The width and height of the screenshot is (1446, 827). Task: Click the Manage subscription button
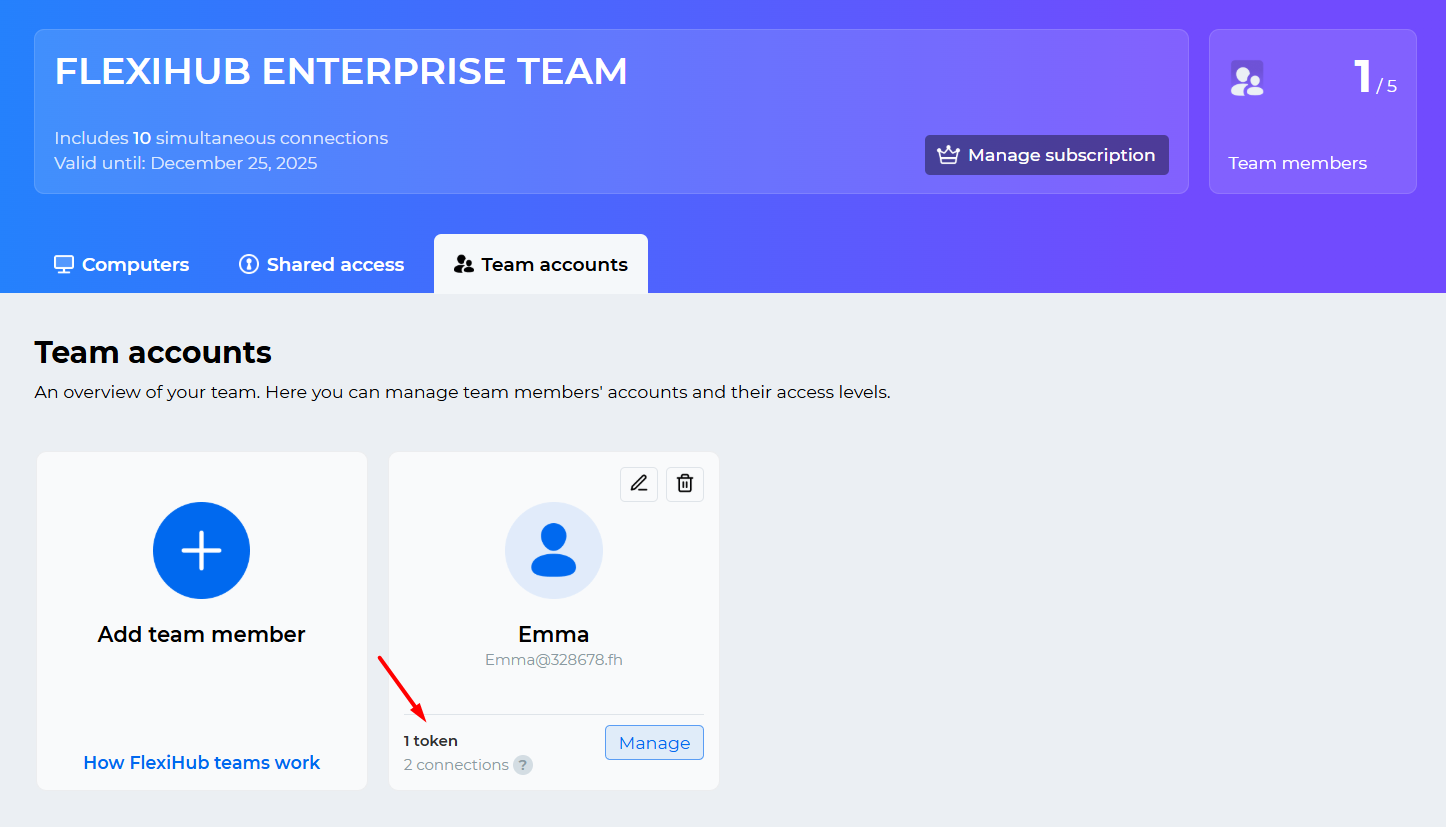1047,155
